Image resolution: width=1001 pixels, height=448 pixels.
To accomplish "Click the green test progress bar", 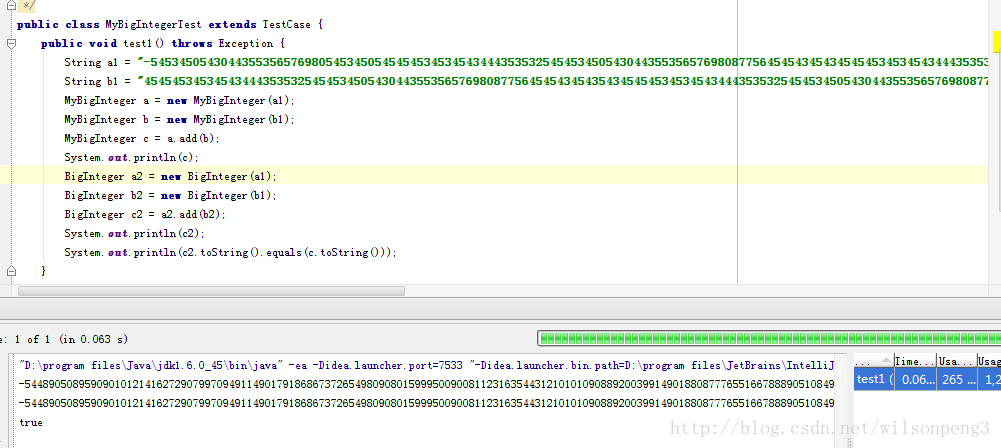I will pos(769,338).
